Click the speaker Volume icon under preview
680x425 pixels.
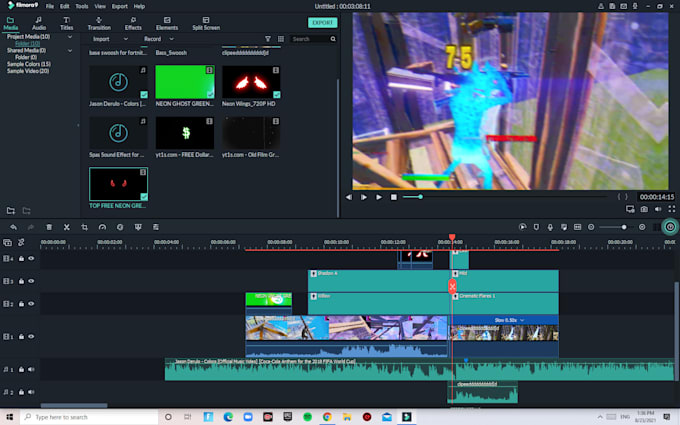[x=658, y=209]
